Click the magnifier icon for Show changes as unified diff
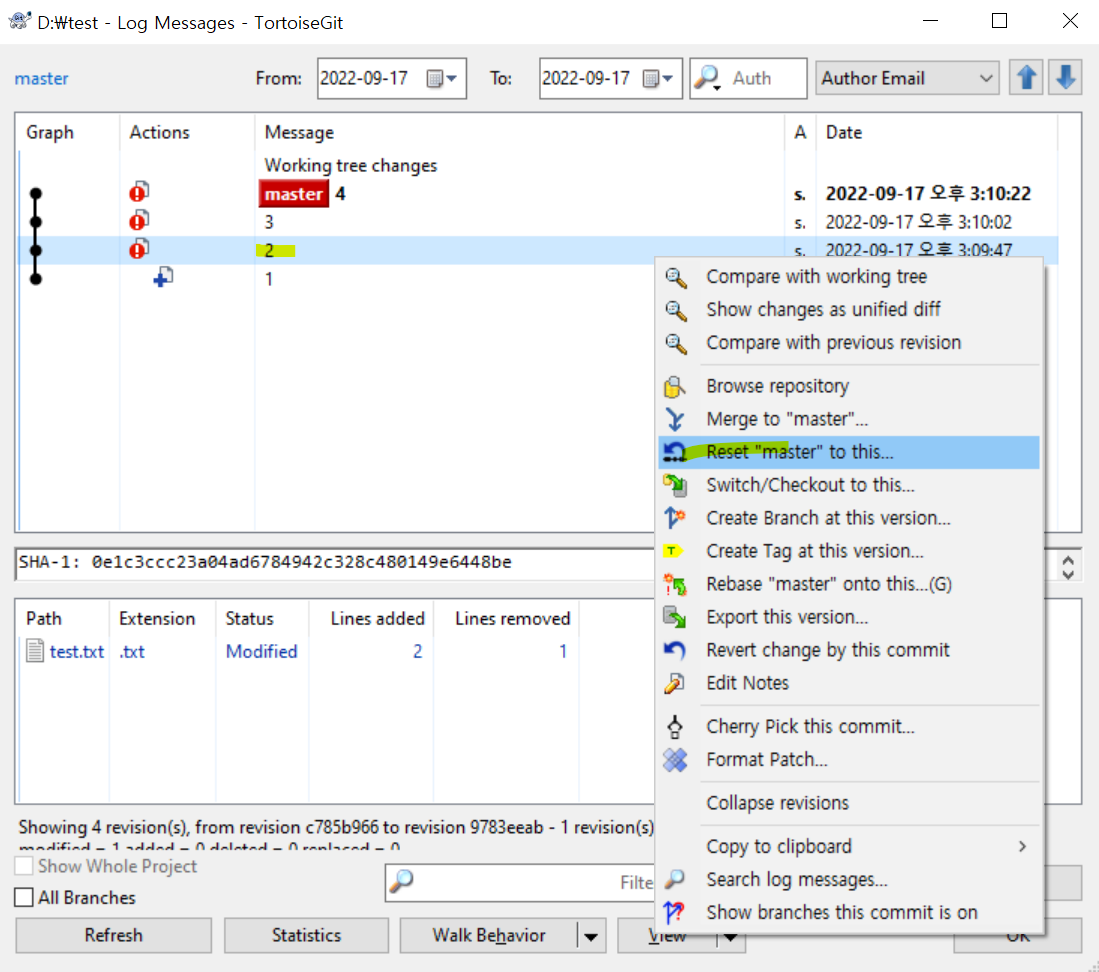1099x972 pixels. 676,310
